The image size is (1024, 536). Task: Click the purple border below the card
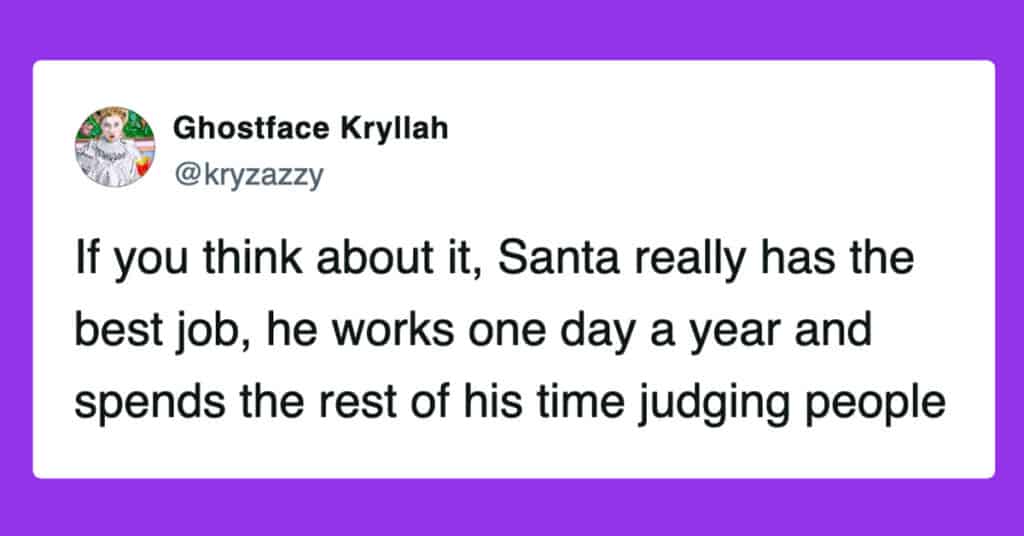point(512,508)
